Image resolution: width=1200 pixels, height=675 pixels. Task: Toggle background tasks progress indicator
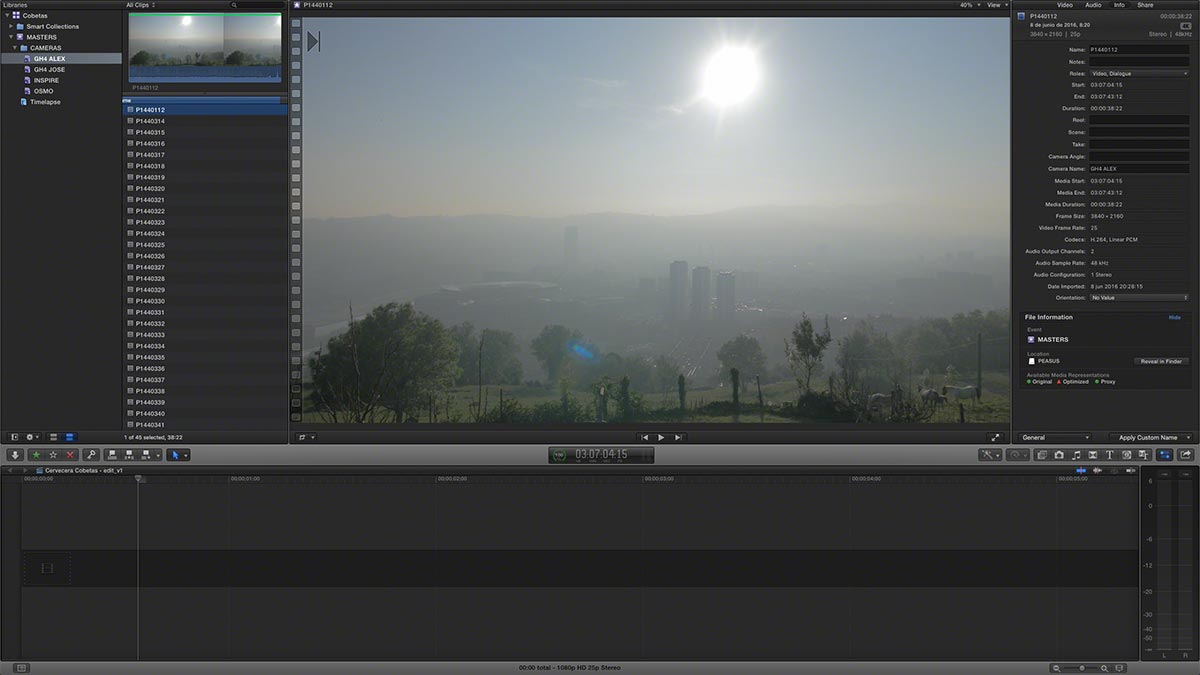[559, 455]
